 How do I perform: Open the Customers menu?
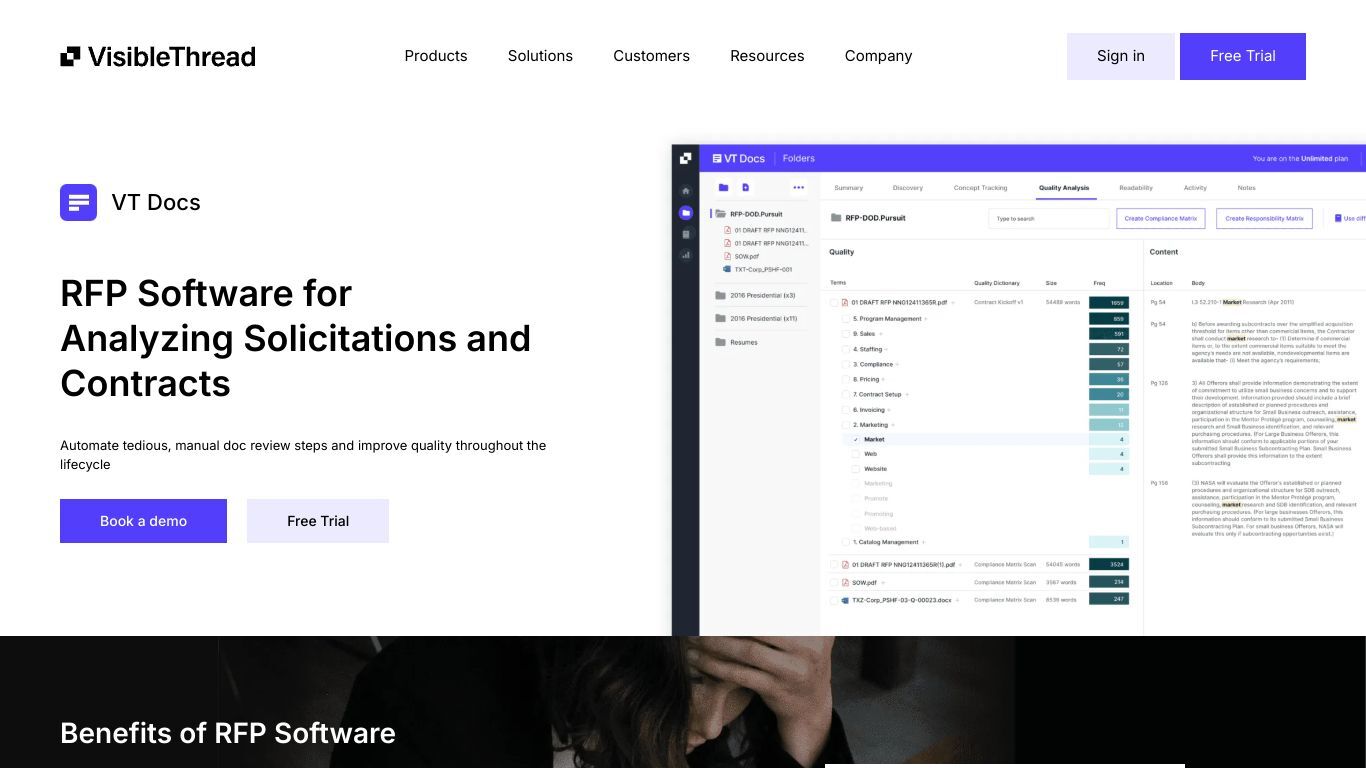(651, 56)
